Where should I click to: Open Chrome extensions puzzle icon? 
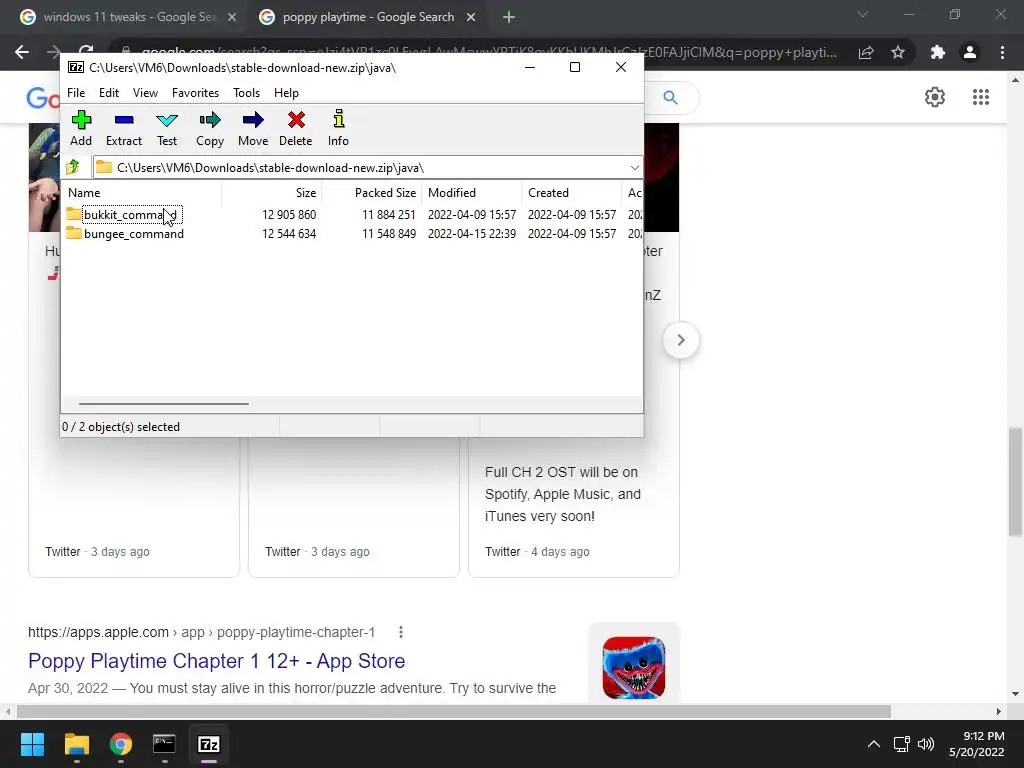click(x=938, y=52)
